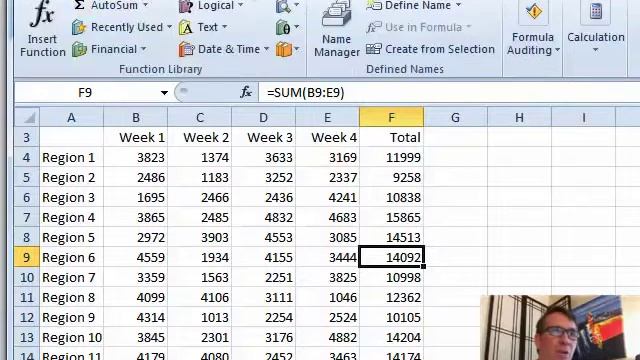Open the Text functions menu

[x=203, y=27]
